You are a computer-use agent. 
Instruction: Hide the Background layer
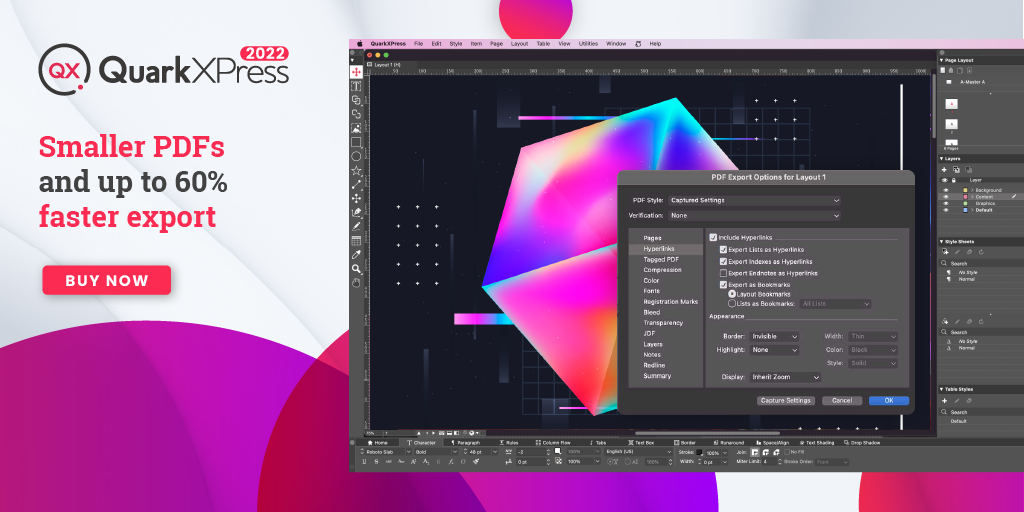click(945, 190)
